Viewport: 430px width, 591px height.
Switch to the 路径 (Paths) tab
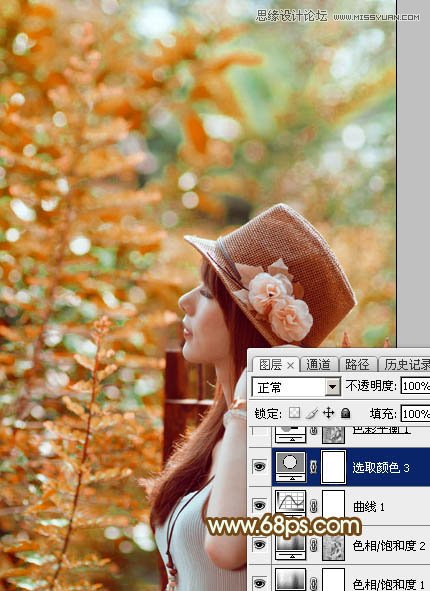357,364
